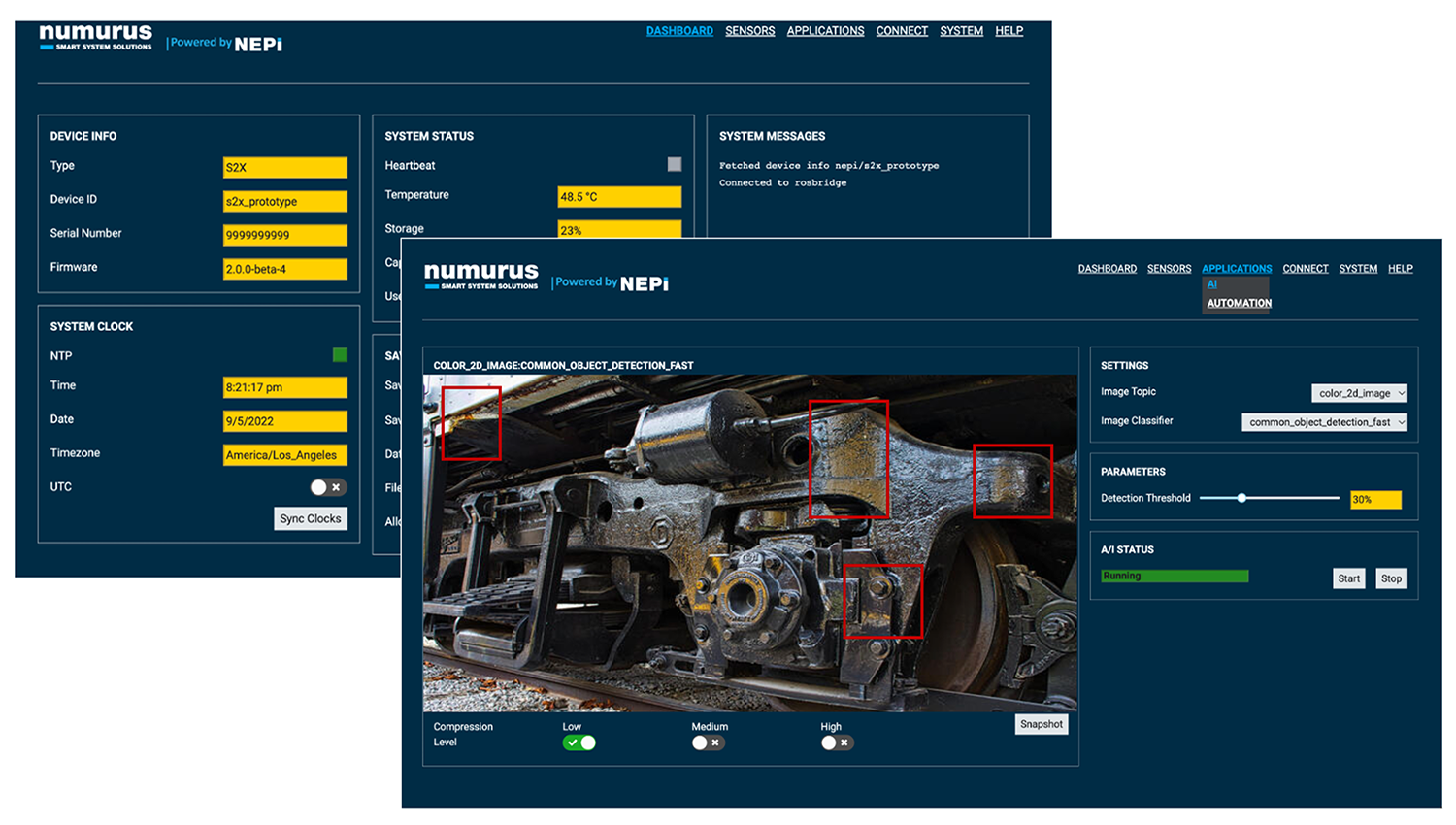Open the Image Topic dropdown
Viewport: 1456px width, 825px height.
click(x=1359, y=393)
